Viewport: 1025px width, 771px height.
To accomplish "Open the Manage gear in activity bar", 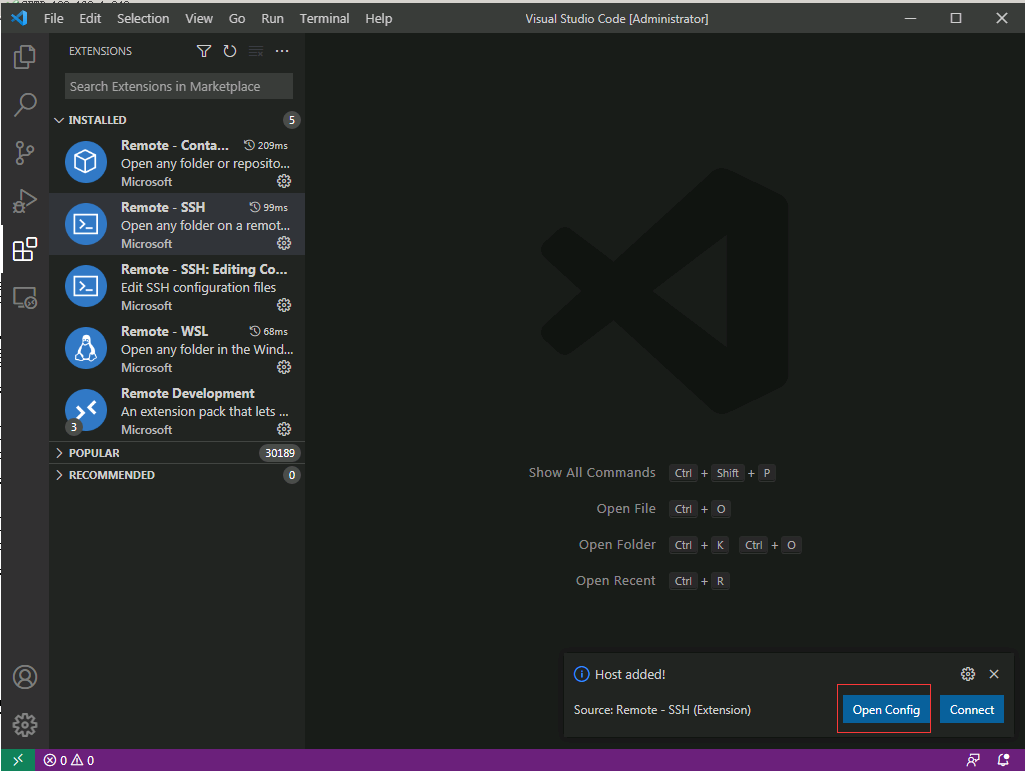I will pyautogui.click(x=25, y=725).
